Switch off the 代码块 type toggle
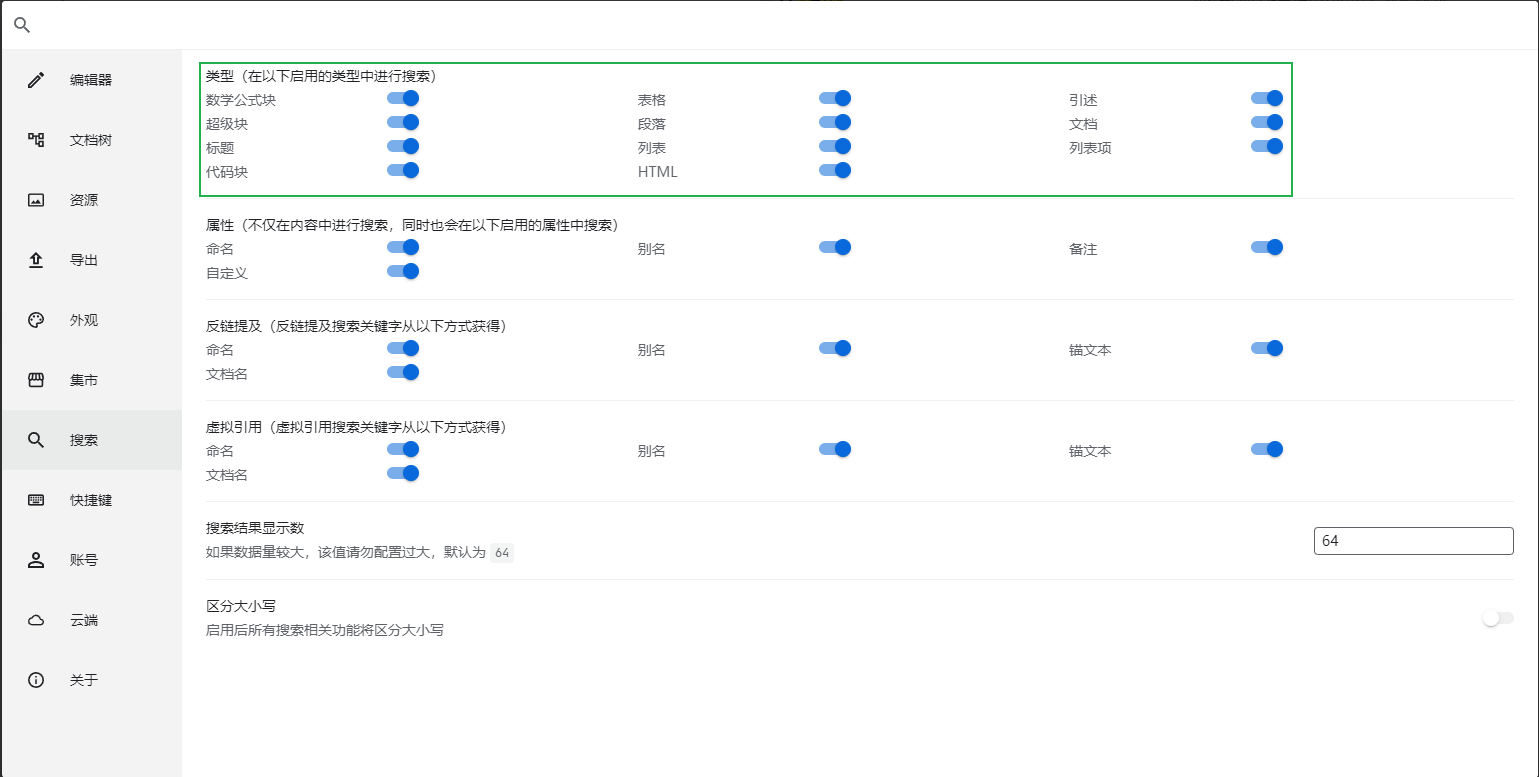The image size is (1539, 777). point(403,170)
